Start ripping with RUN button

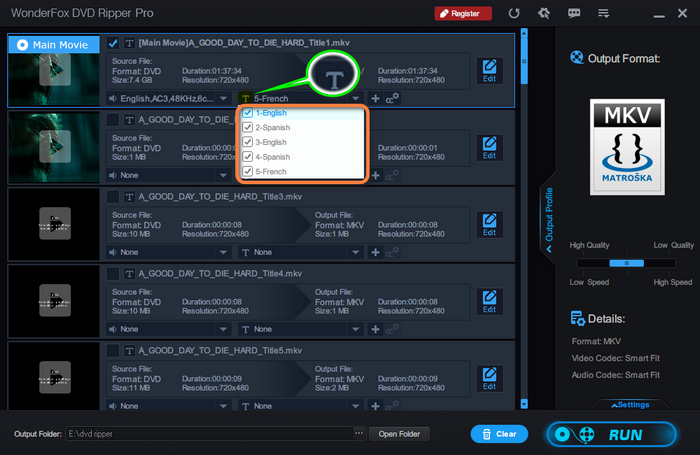click(612, 434)
